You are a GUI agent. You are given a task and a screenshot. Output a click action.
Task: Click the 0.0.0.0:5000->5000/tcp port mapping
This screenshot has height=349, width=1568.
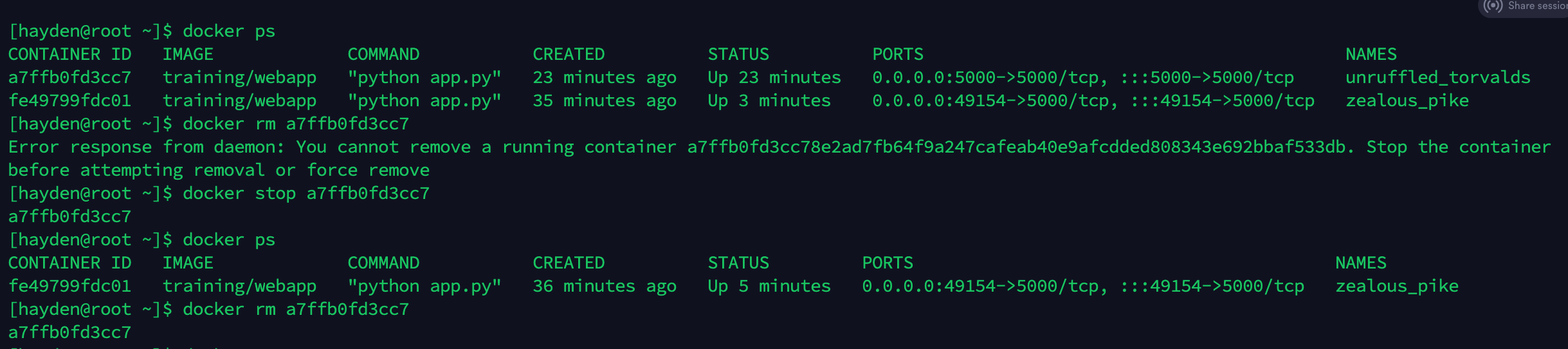pyautogui.click(x=990, y=78)
